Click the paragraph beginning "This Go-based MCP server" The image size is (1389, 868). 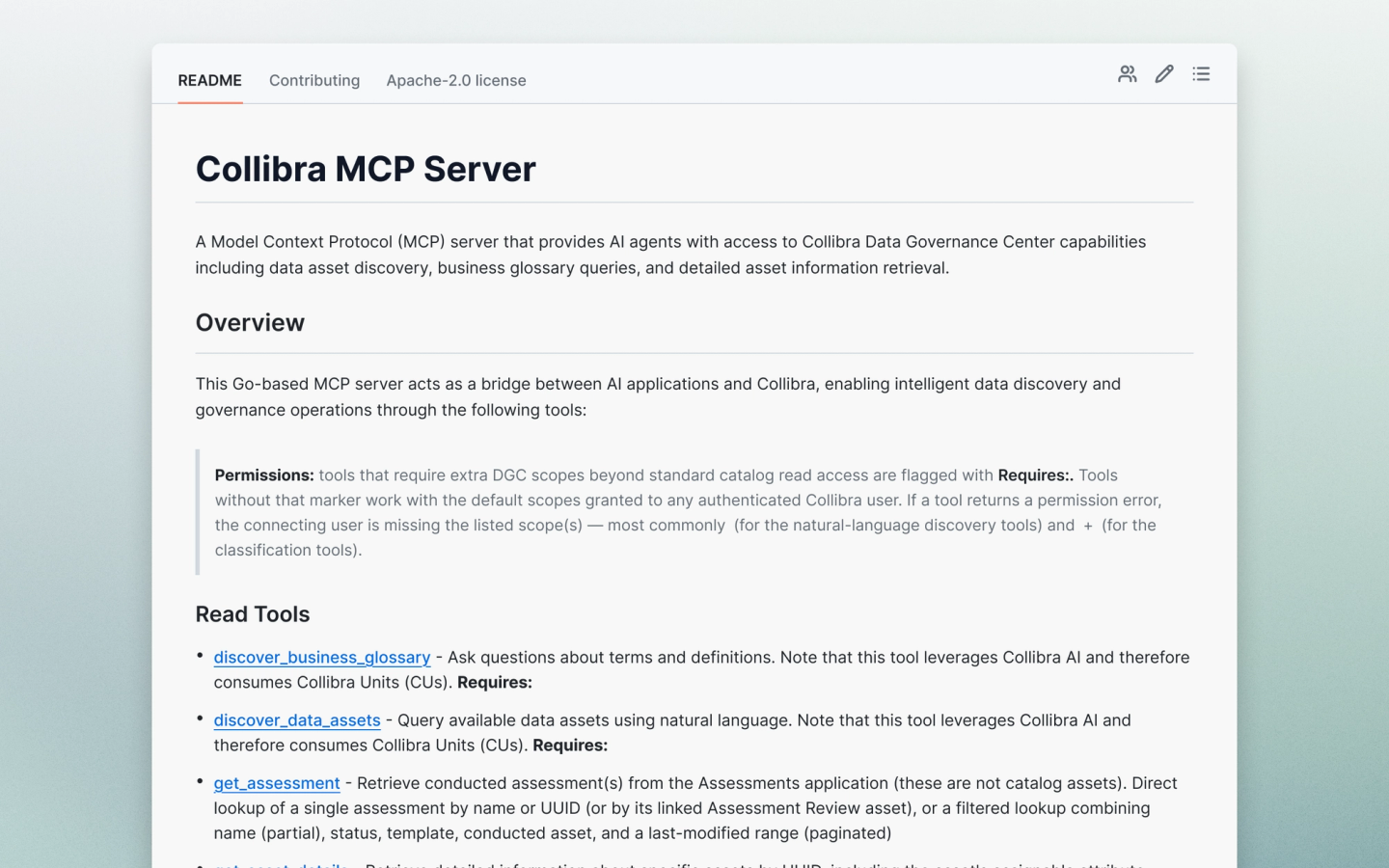[x=658, y=396]
